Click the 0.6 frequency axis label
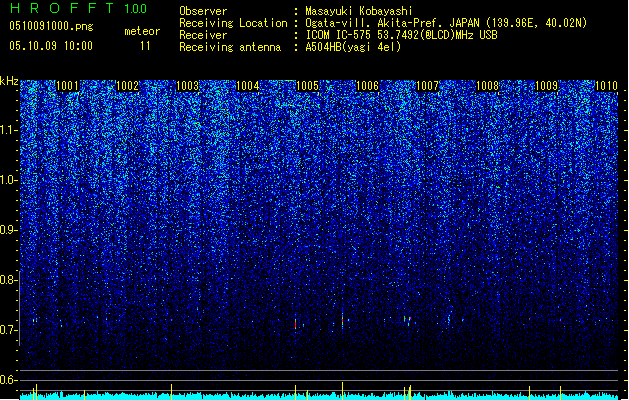This screenshot has height=400, width=629. click(x=8, y=380)
